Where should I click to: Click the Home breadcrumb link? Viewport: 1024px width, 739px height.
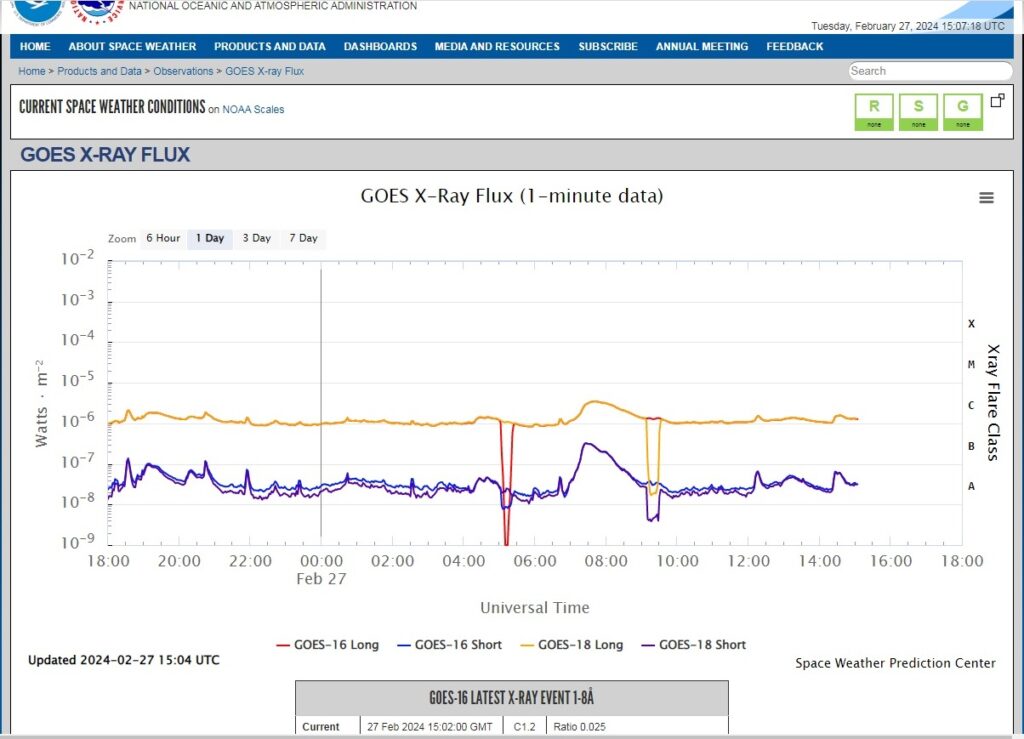[31, 71]
